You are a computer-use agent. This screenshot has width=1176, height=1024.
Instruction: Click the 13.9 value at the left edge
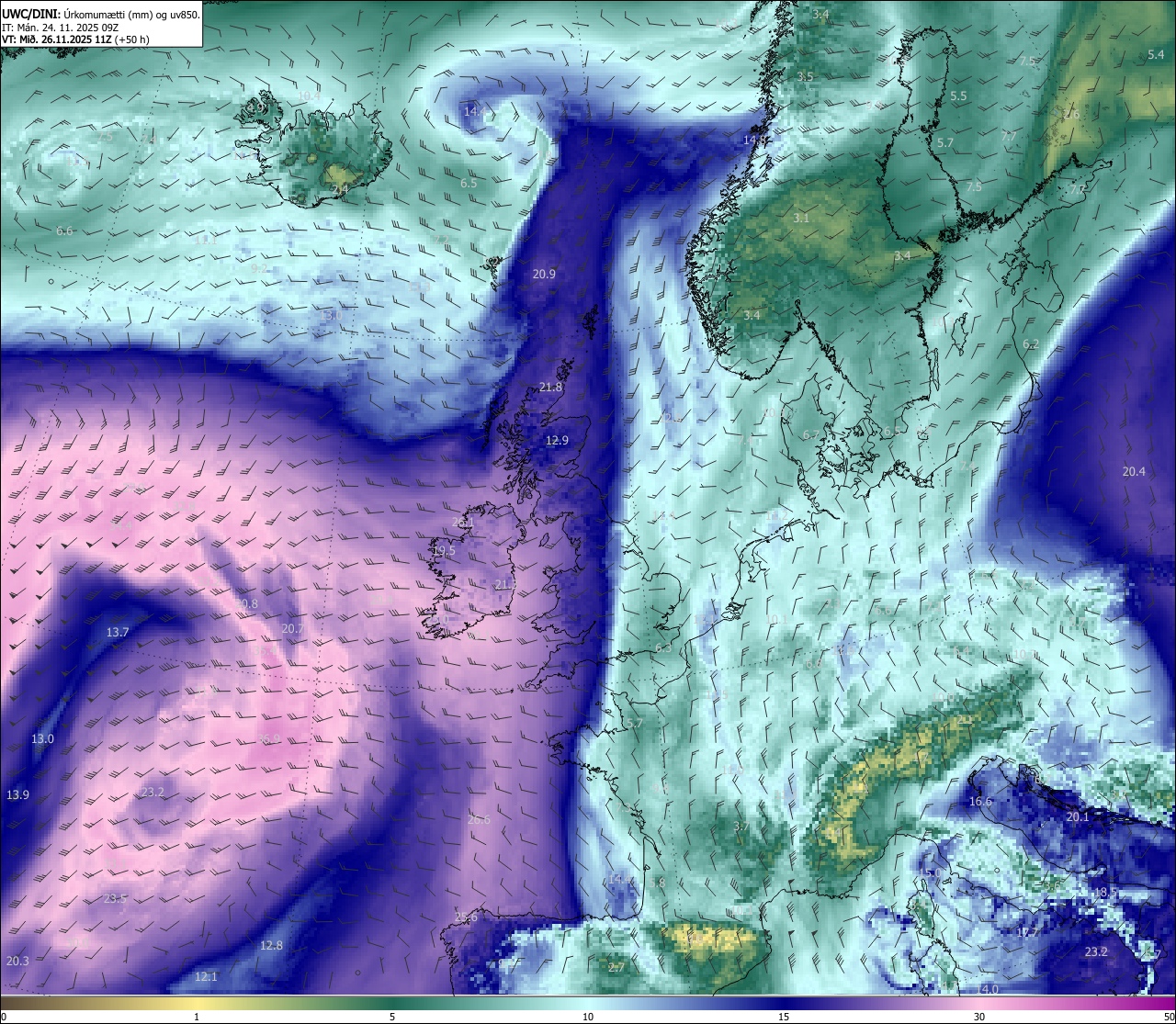pos(17,794)
